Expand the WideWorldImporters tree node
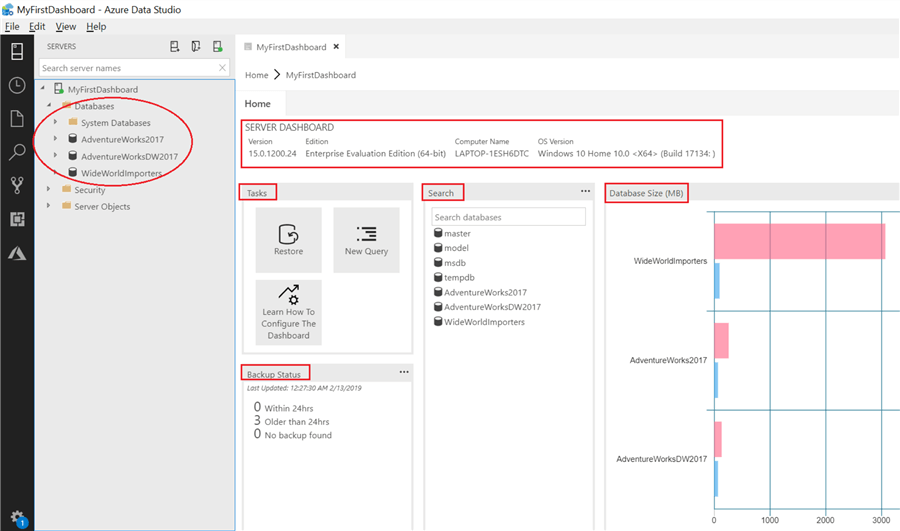Viewport: 900px width, 531px height. (x=55, y=172)
